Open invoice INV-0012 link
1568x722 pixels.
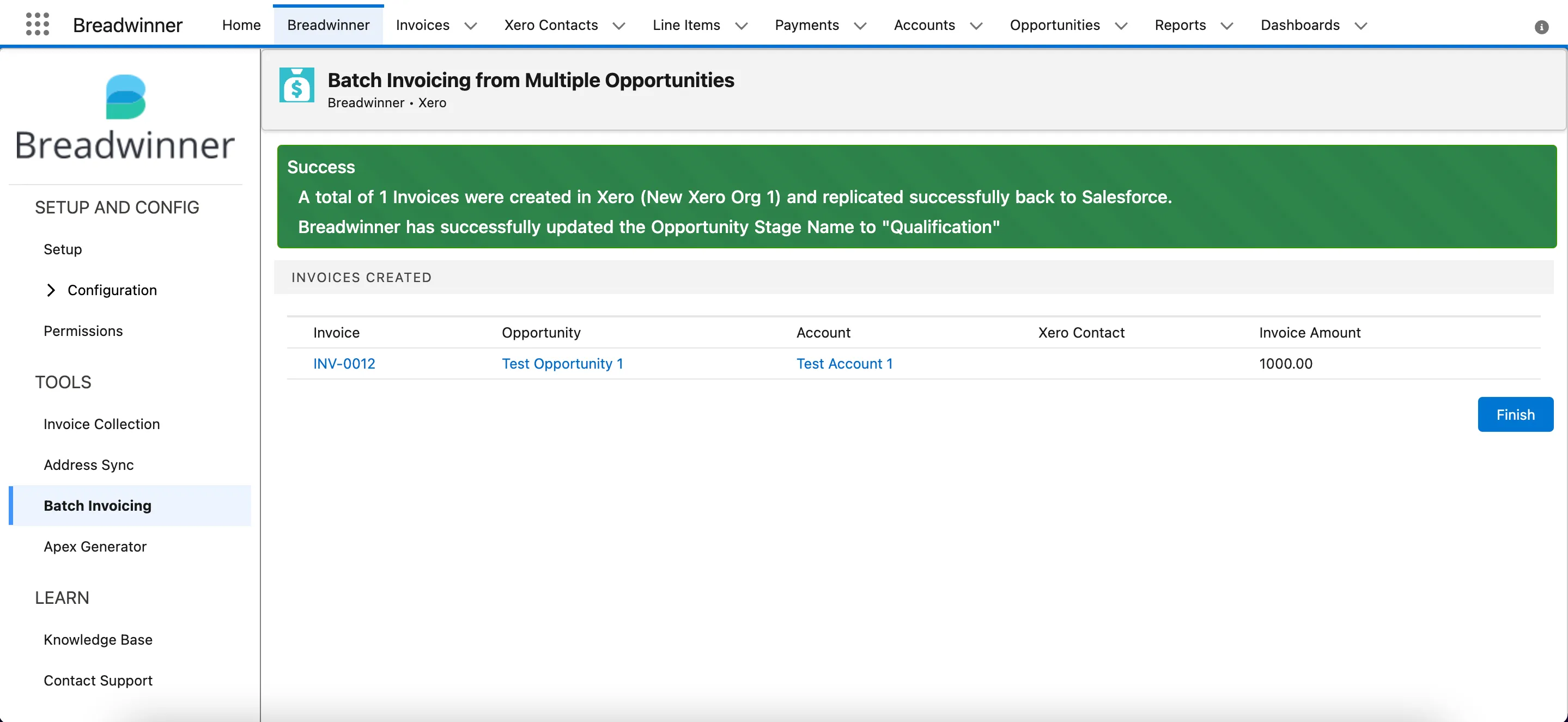344,363
